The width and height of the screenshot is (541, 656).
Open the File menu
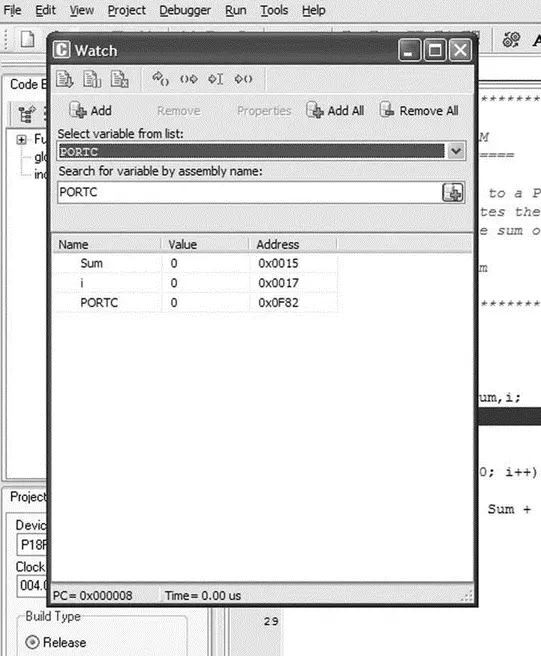[x=12, y=10]
